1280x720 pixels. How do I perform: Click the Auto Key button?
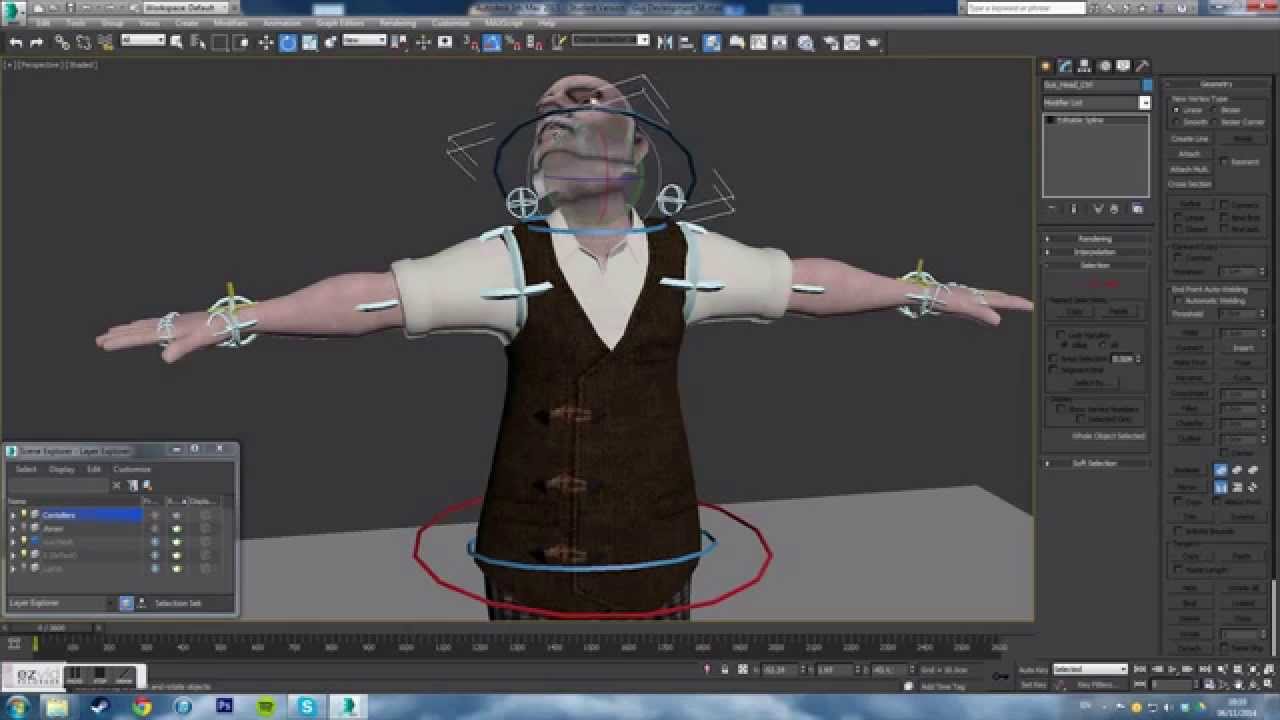pyautogui.click(x=1034, y=670)
